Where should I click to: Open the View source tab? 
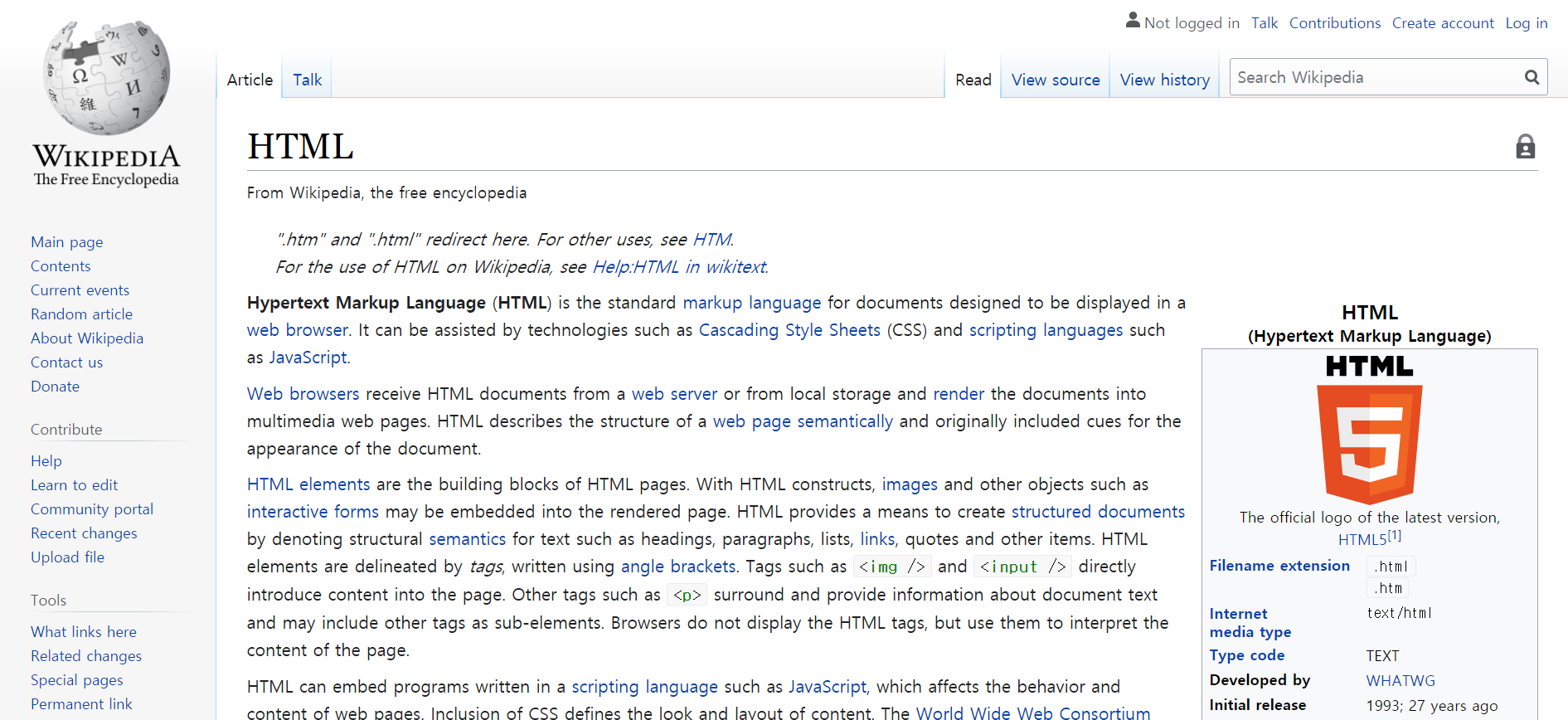[1056, 80]
